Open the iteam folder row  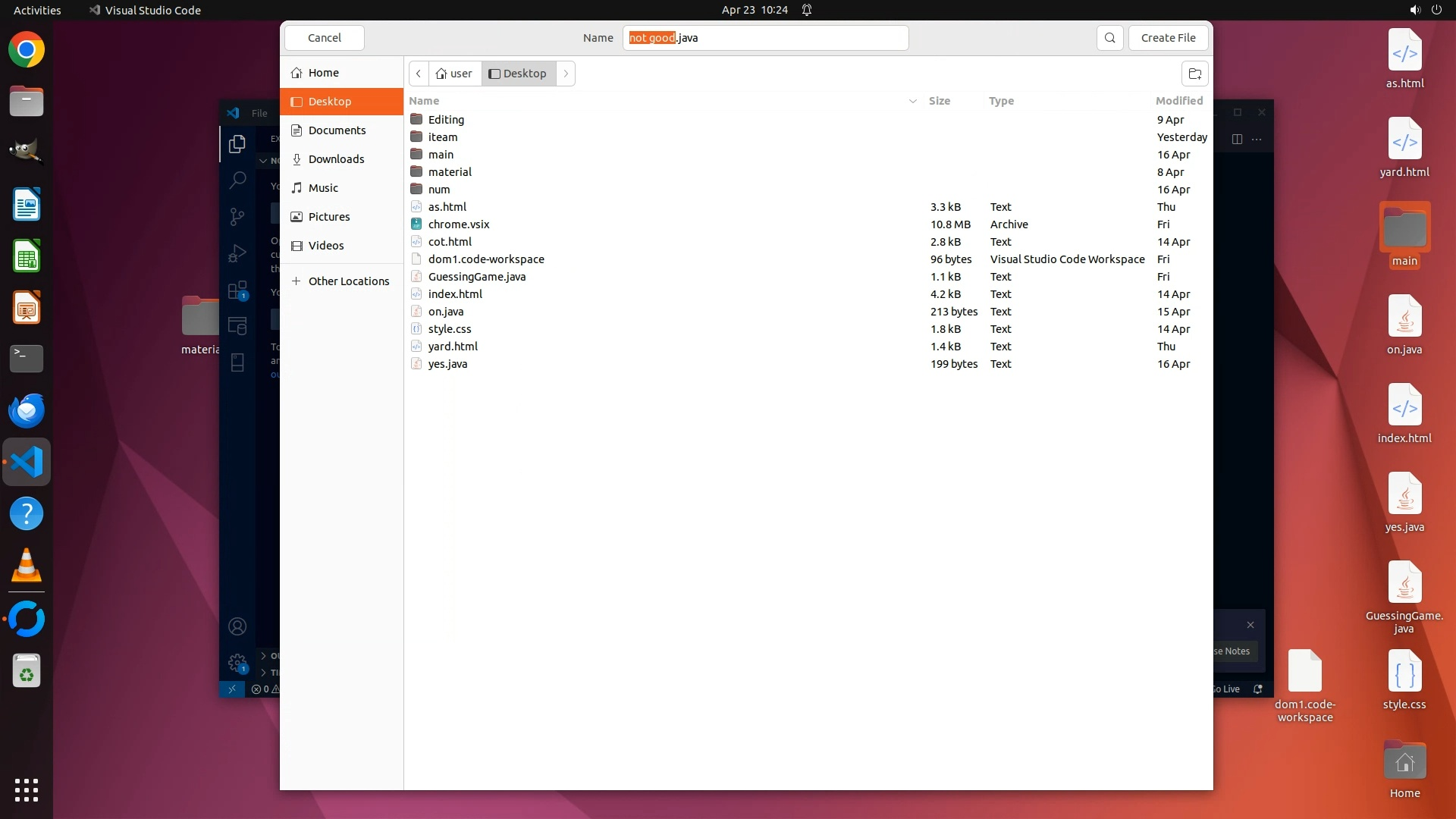tap(443, 137)
